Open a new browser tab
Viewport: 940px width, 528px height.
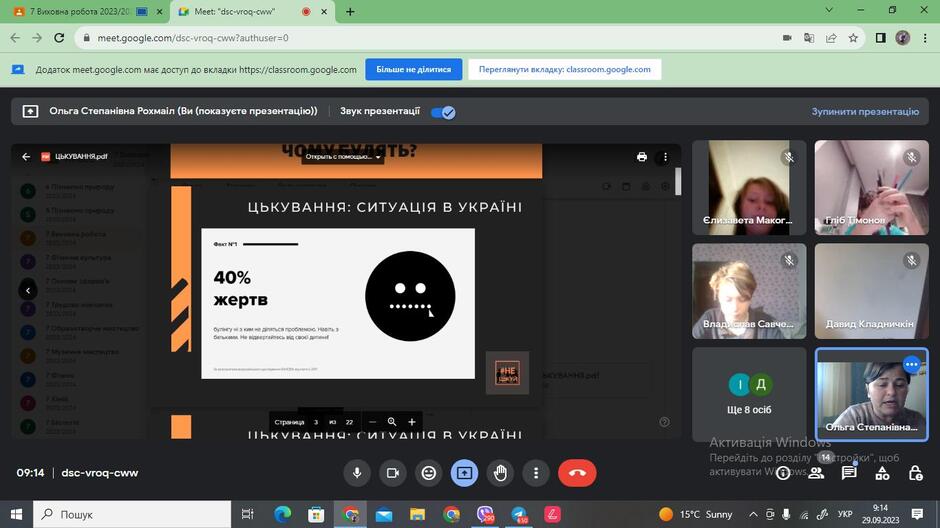[x=350, y=11]
